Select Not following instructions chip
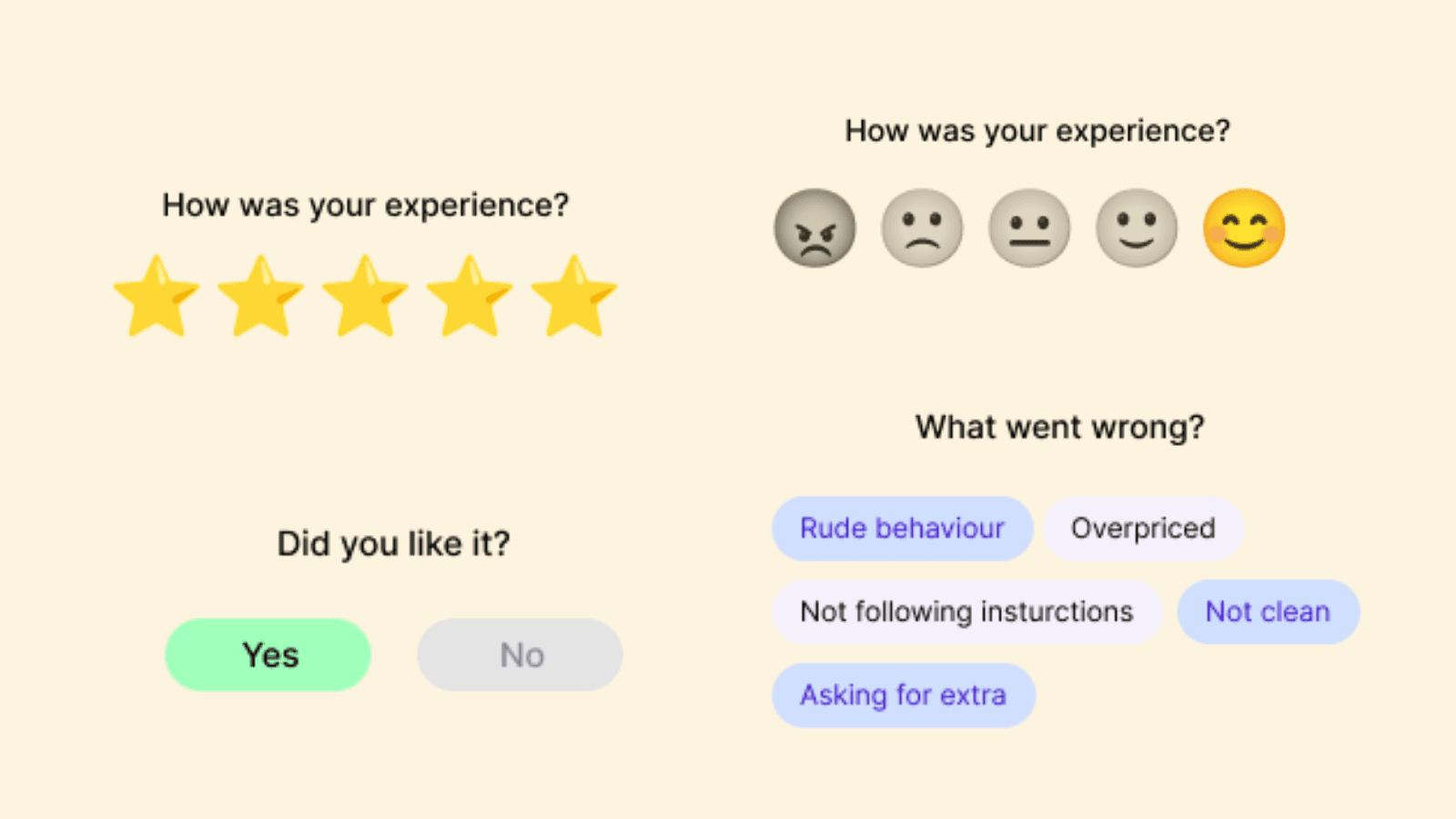 [x=966, y=612]
